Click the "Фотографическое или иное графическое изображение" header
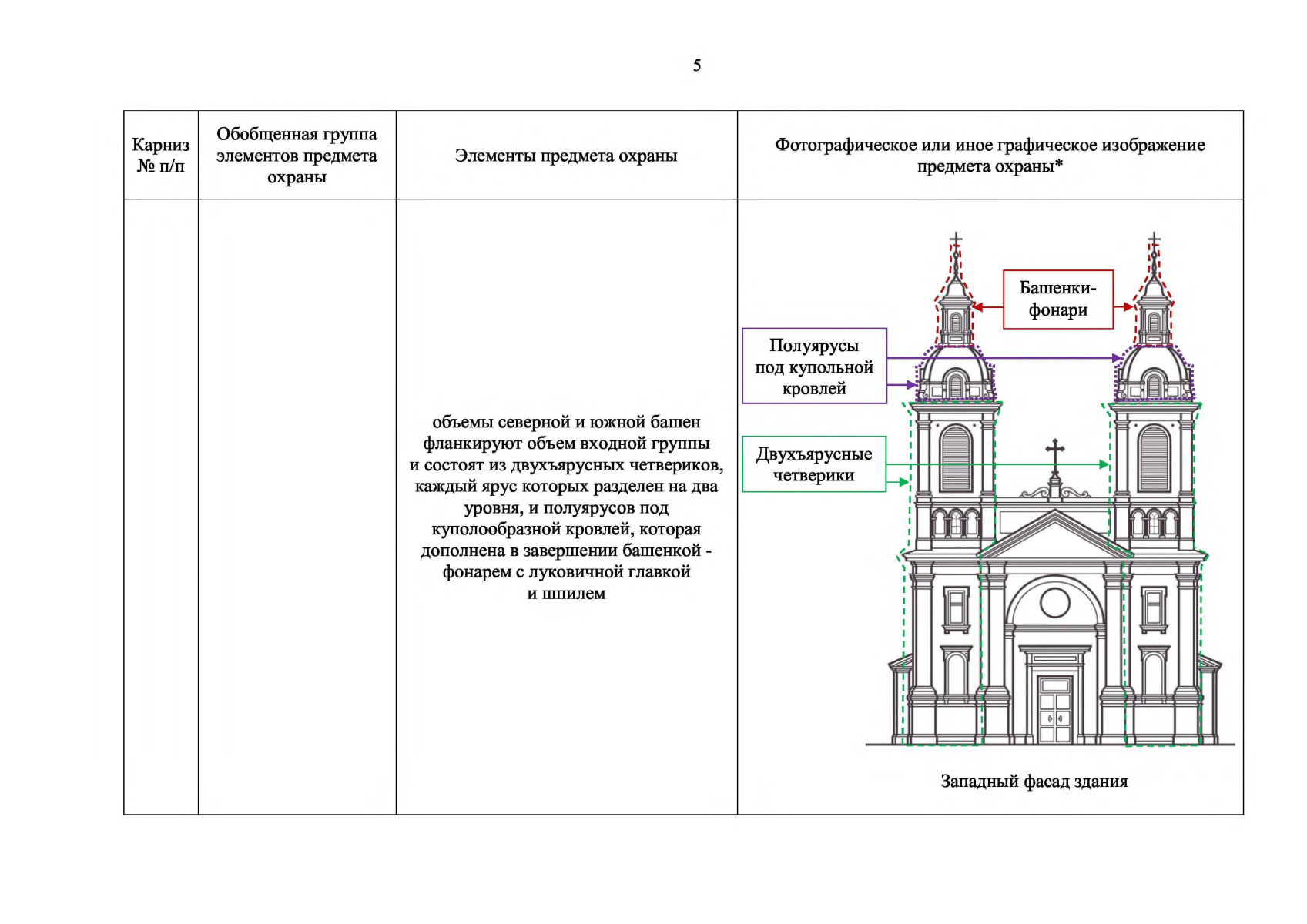1307x924 pixels. click(990, 156)
